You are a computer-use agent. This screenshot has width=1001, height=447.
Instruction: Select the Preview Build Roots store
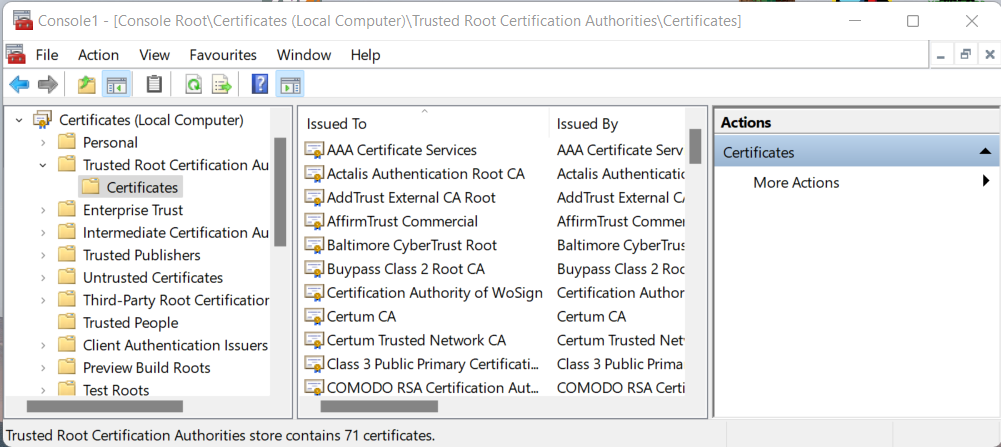[x=146, y=368]
